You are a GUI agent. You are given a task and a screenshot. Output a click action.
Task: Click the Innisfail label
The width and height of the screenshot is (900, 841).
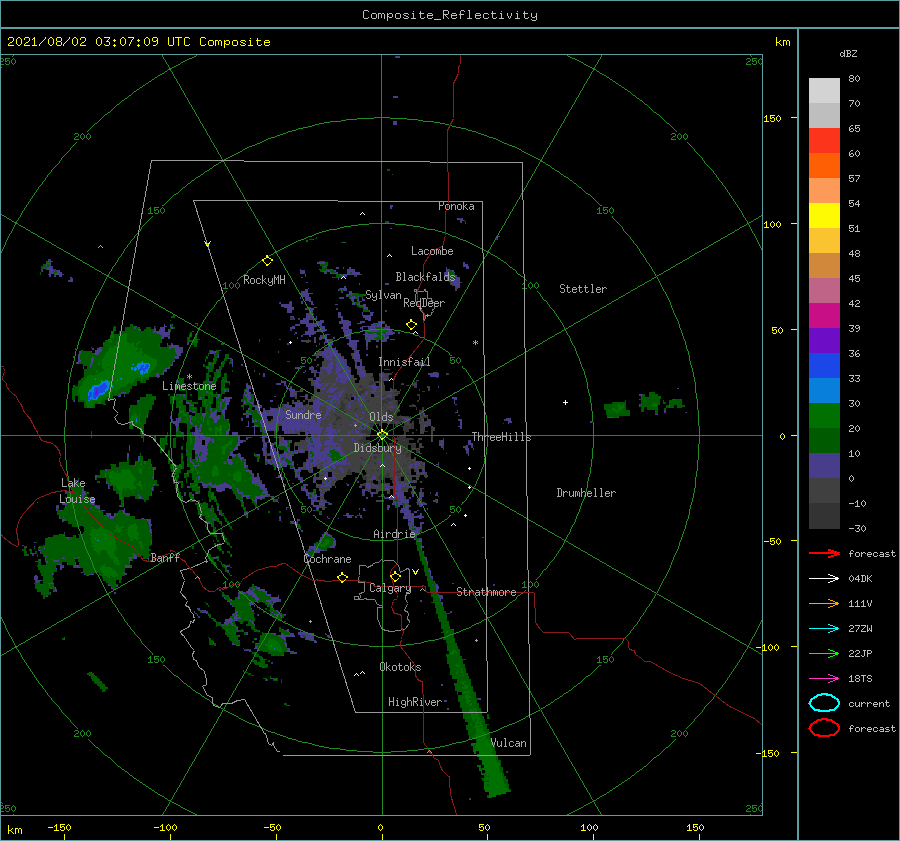pos(404,362)
